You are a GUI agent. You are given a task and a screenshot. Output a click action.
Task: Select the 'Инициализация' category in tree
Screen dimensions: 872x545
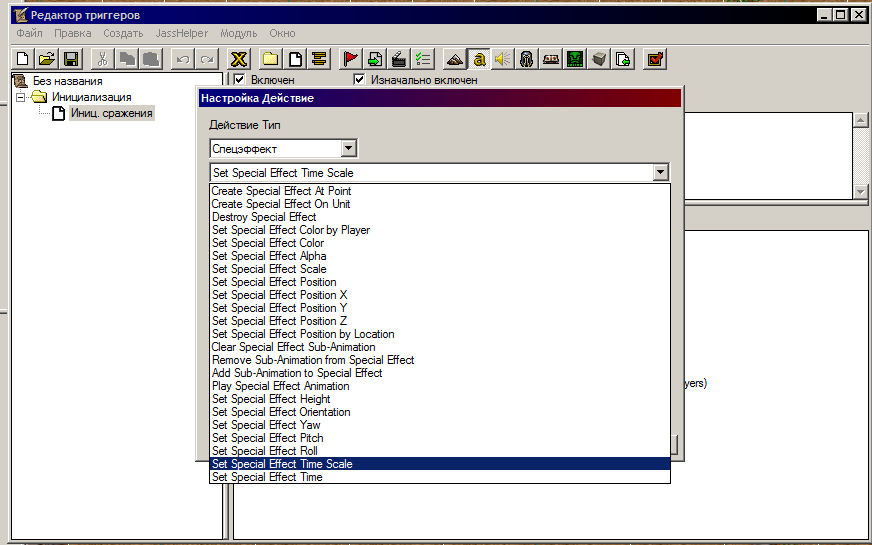click(92, 97)
